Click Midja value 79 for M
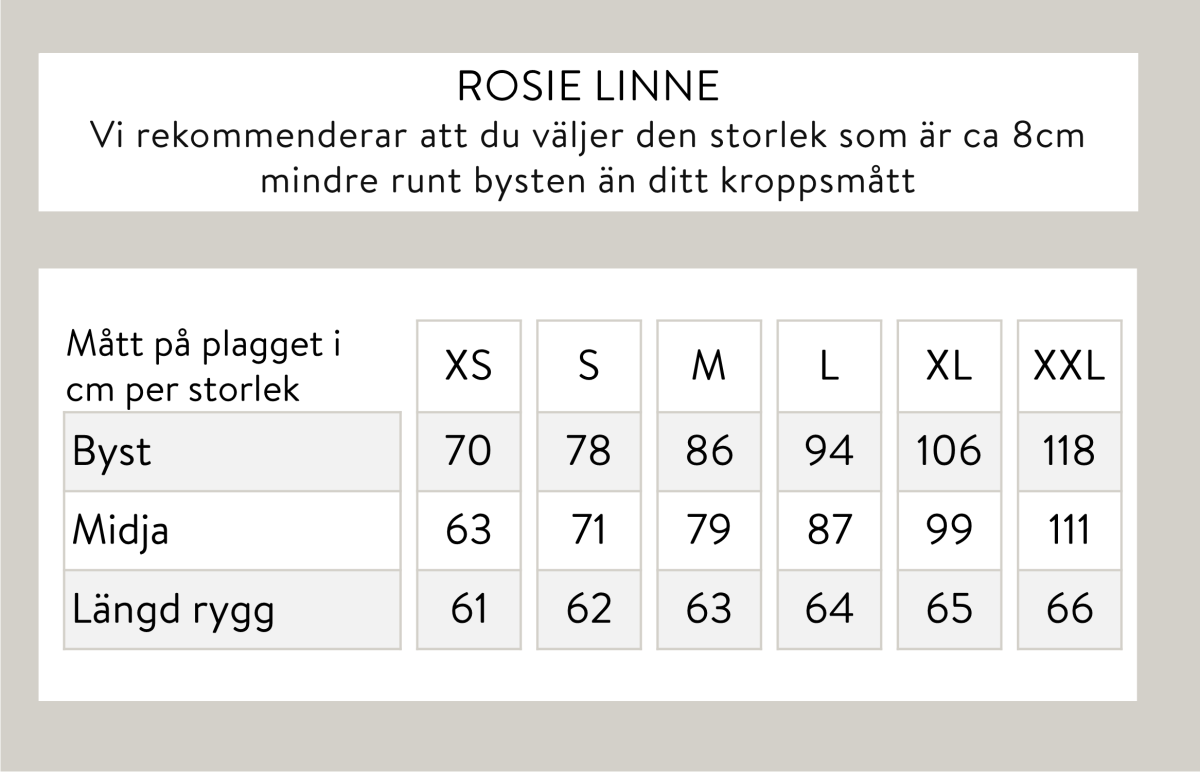The image size is (1200, 772). click(709, 530)
